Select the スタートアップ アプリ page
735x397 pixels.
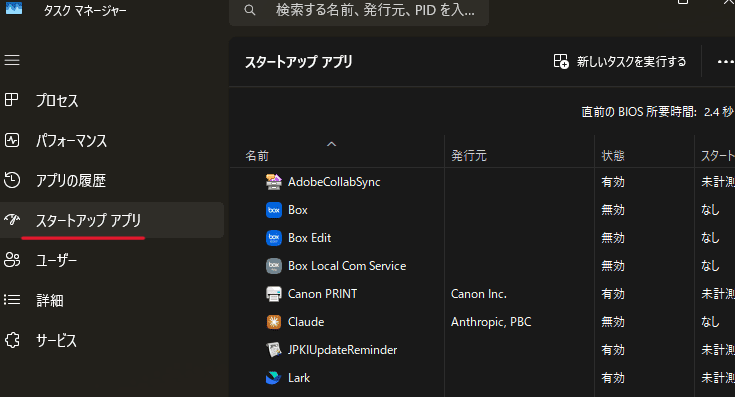coord(89,220)
